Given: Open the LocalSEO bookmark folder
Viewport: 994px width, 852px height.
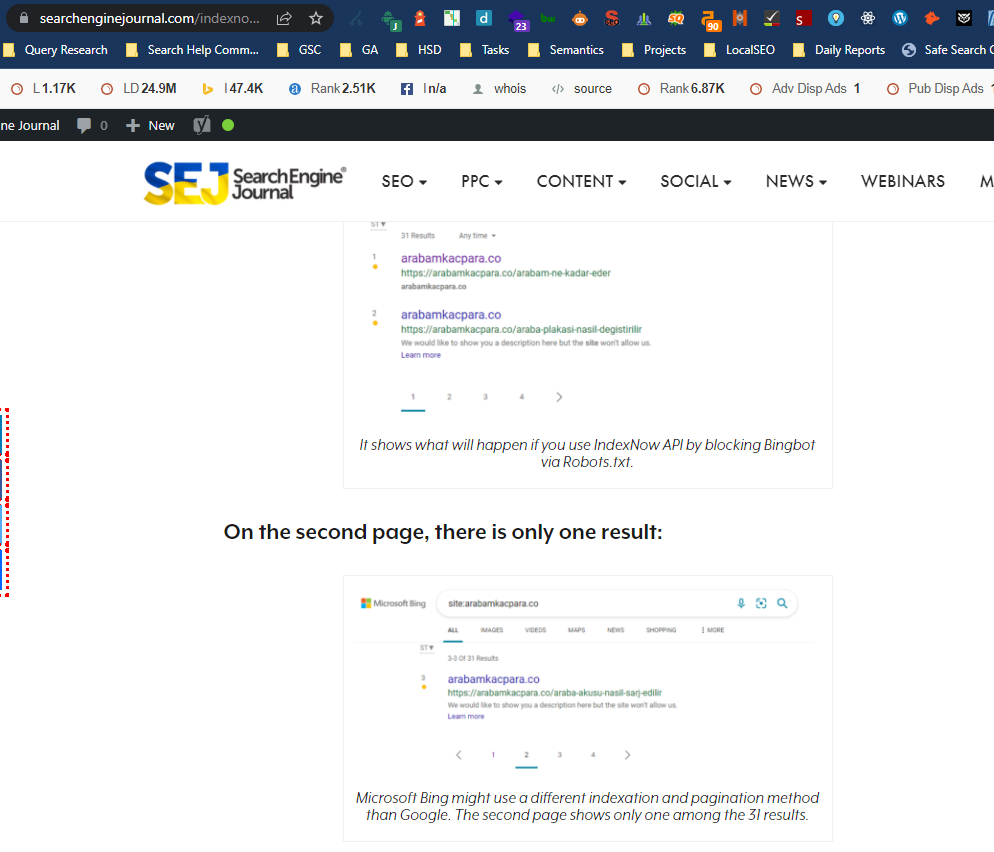Looking at the screenshot, I should [739, 49].
